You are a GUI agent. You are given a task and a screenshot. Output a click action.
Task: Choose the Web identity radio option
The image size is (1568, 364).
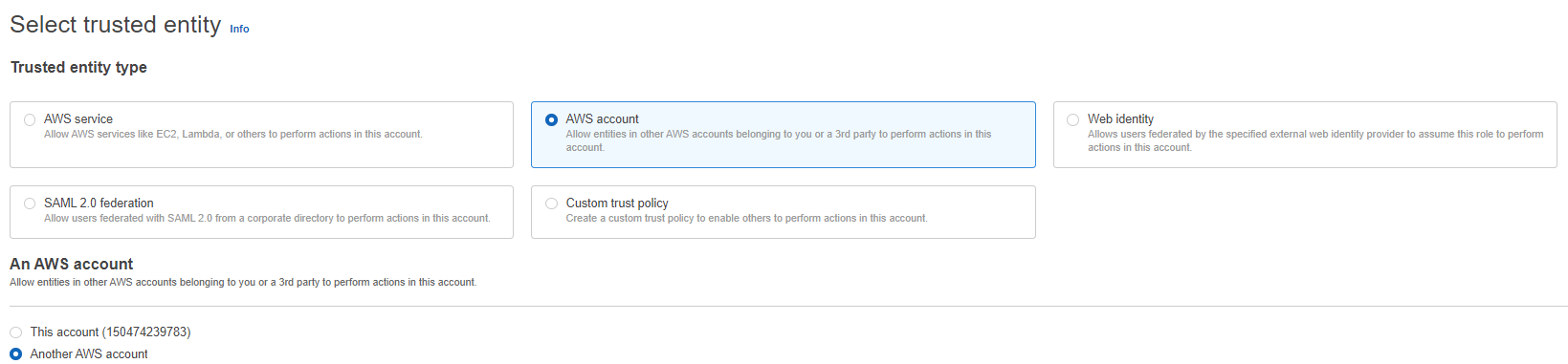point(1072,119)
